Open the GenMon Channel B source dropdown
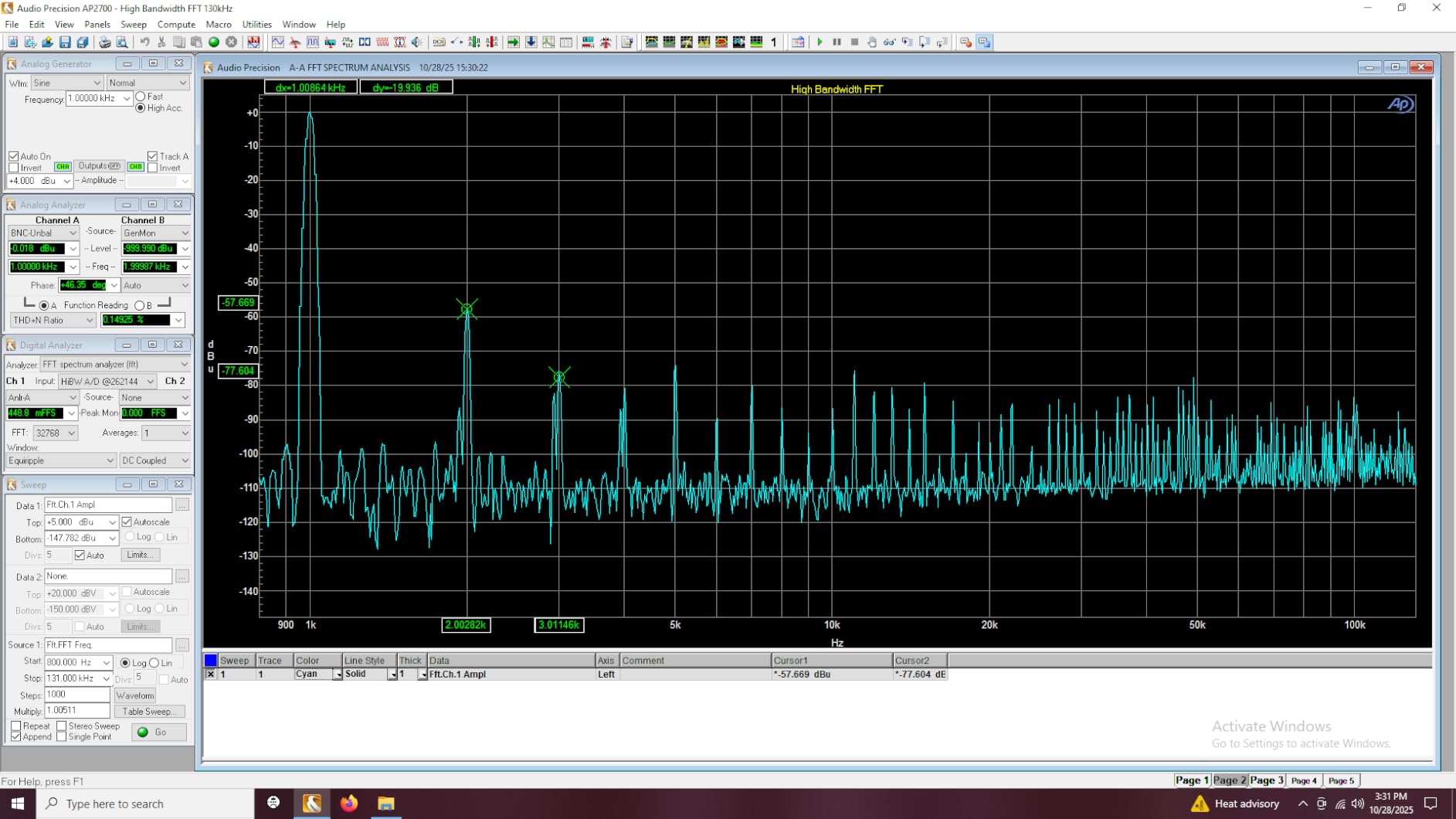The width and height of the screenshot is (1456, 819). (x=155, y=233)
